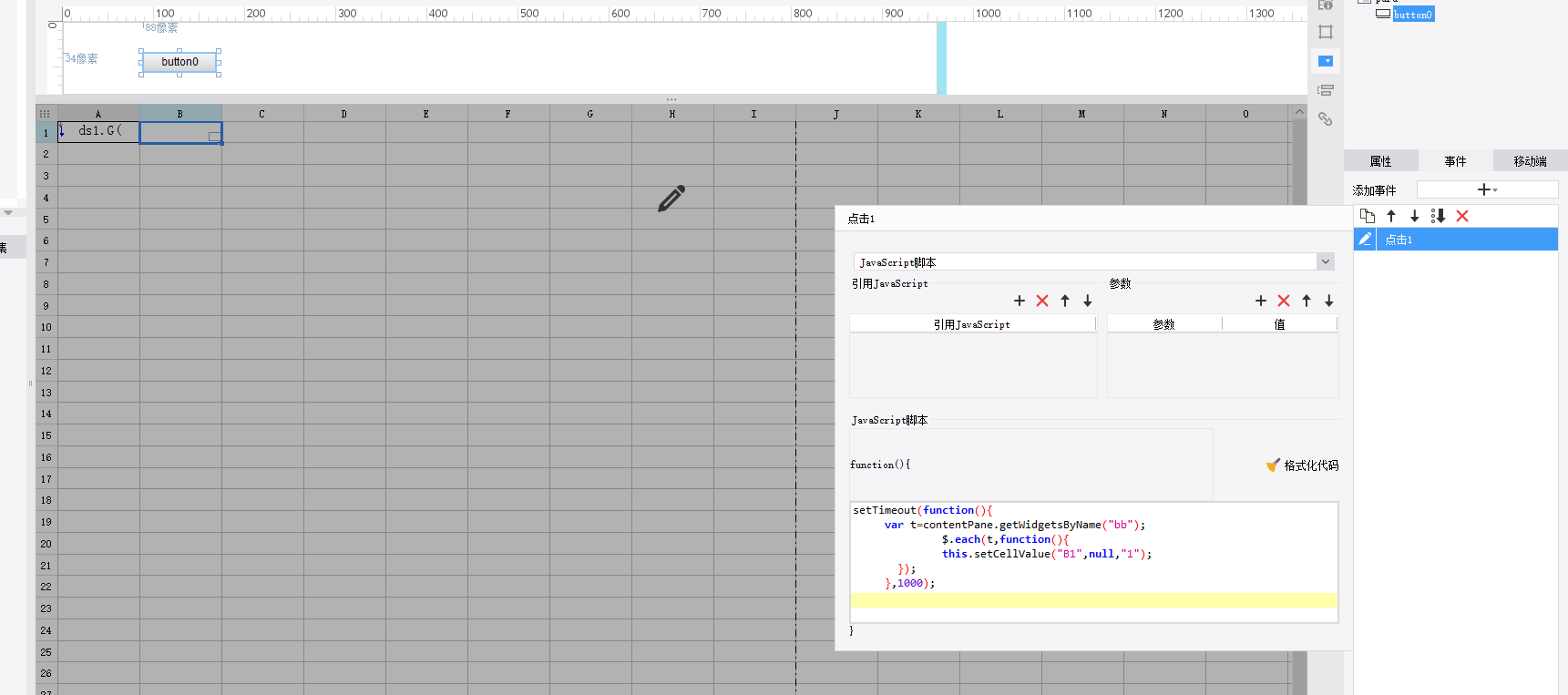Click the button0 icon in widget tree
This screenshot has height=695, width=1568.
point(1383,14)
